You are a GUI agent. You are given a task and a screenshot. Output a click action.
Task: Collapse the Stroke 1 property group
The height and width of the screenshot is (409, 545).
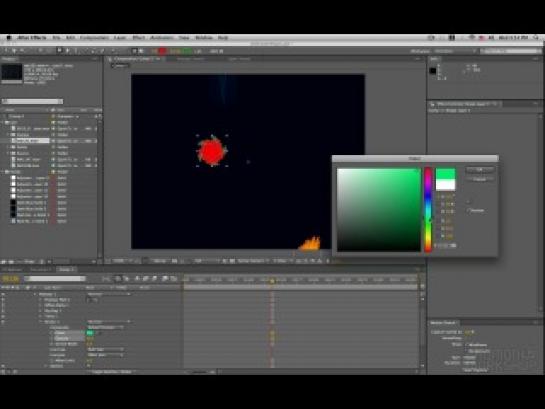click(x=41, y=322)
